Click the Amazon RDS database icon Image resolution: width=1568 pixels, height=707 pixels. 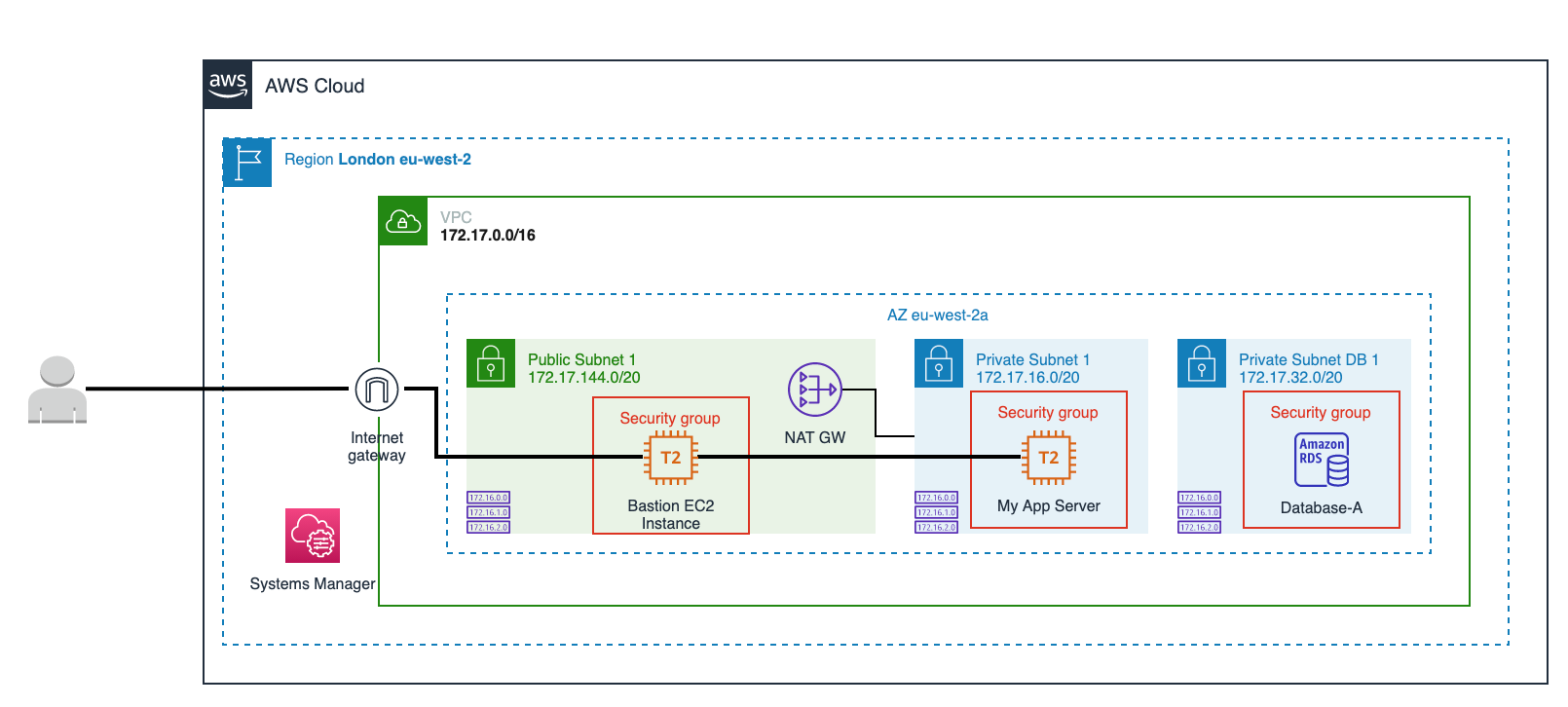(1322, 460)
